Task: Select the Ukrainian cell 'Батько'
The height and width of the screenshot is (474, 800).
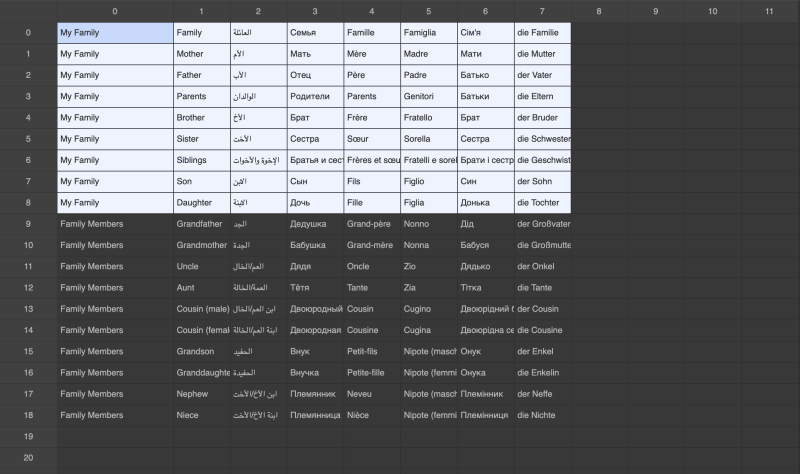Action: [x=486, y=75]
